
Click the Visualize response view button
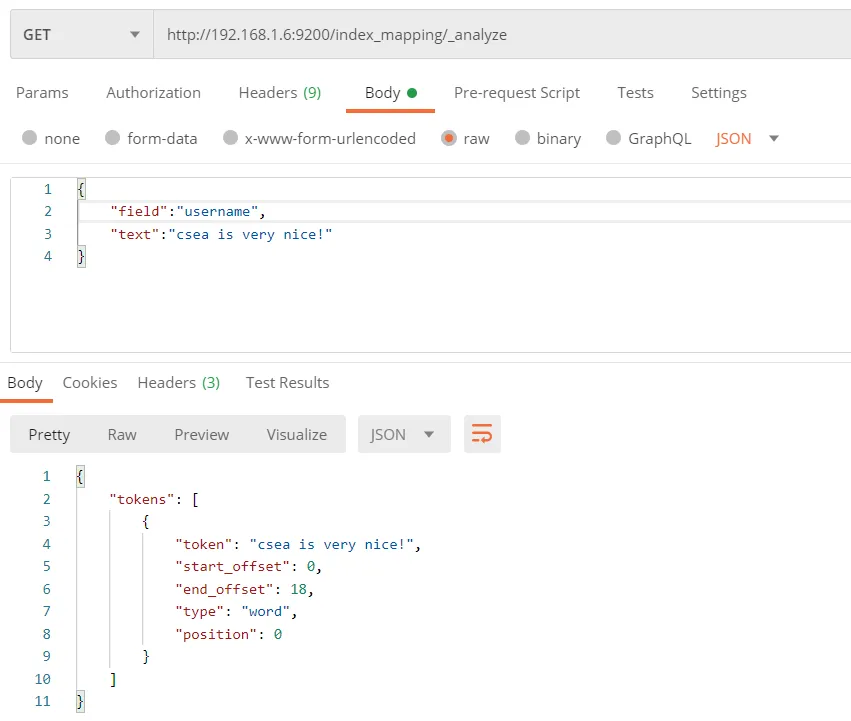tap(296, 434)
